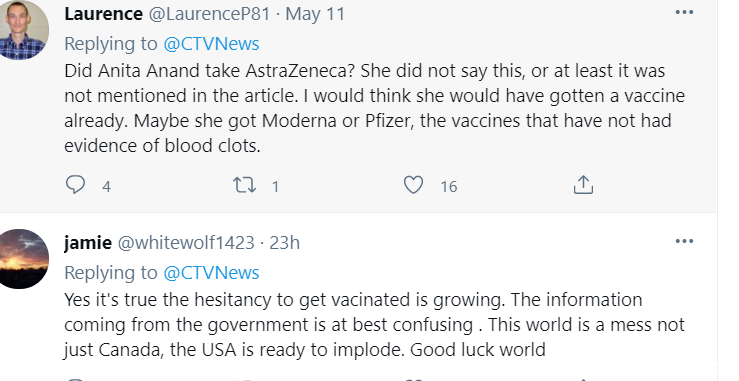The width and height of the screenshot is (739, 381).
Task: Open jamie's tweet text about vaccine hesitancy
Action: tap(375, 325)
